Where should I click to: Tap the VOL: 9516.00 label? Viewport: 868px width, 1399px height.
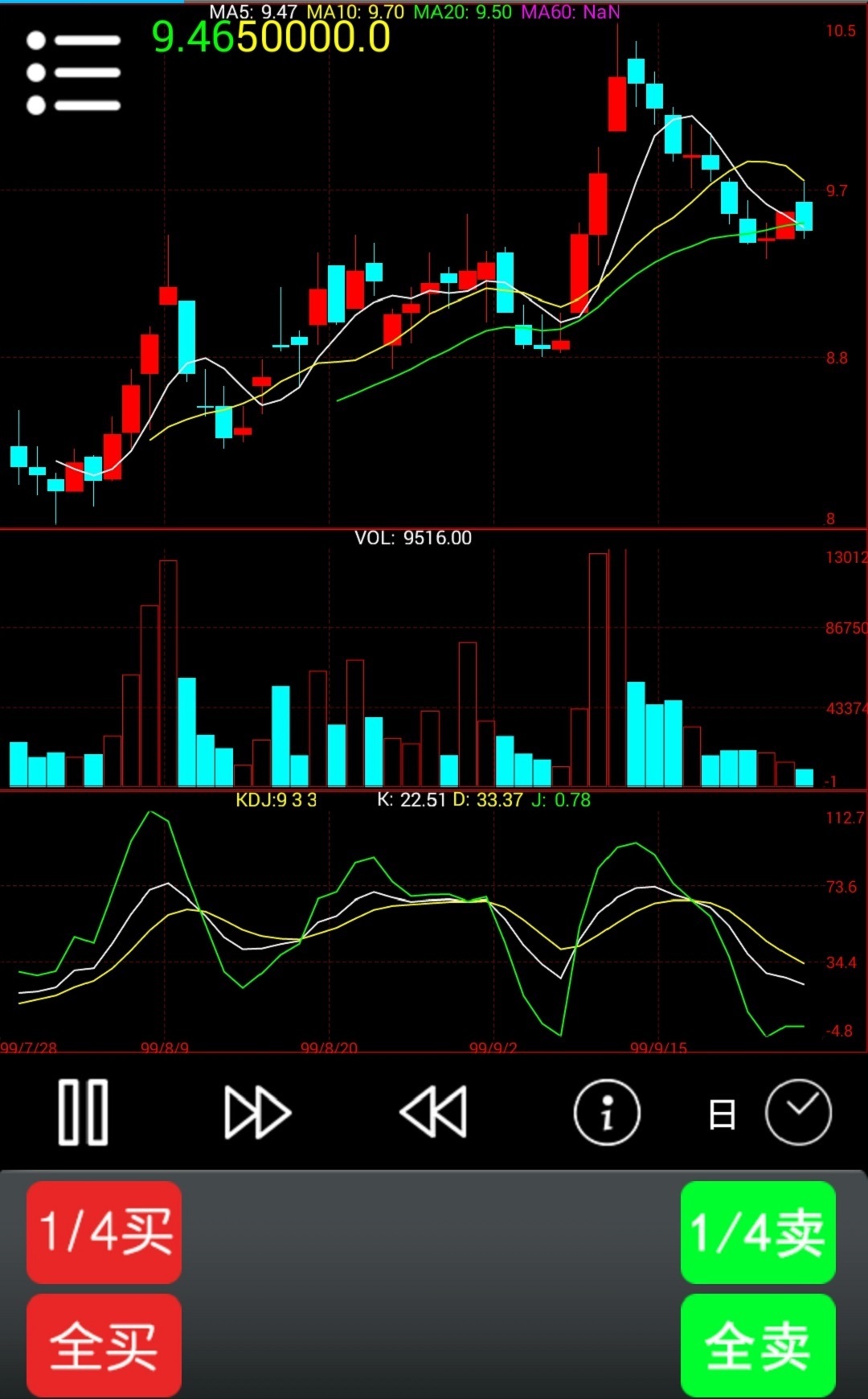tap(413, 538)
